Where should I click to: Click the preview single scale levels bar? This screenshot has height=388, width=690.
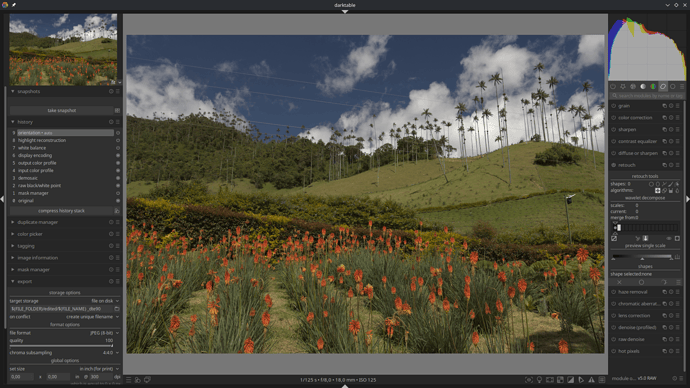(x=642, y=256)
